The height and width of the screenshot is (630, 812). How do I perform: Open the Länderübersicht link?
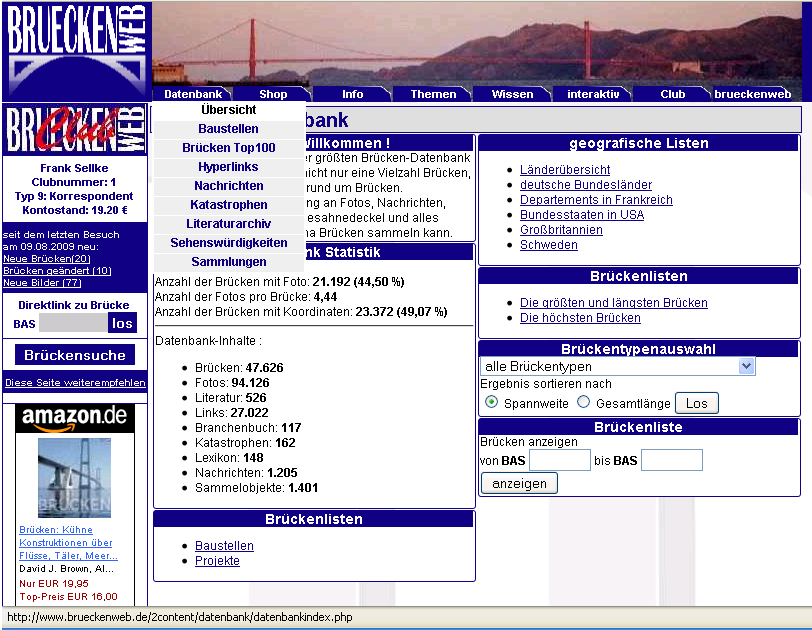(x=565, y=170)
